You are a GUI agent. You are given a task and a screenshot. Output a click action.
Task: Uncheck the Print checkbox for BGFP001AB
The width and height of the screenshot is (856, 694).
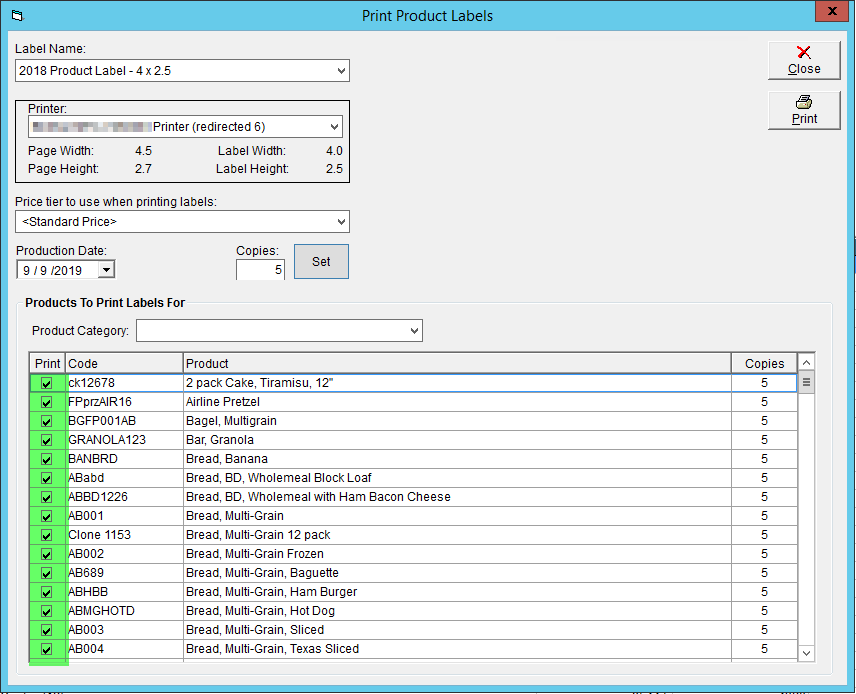46,422
